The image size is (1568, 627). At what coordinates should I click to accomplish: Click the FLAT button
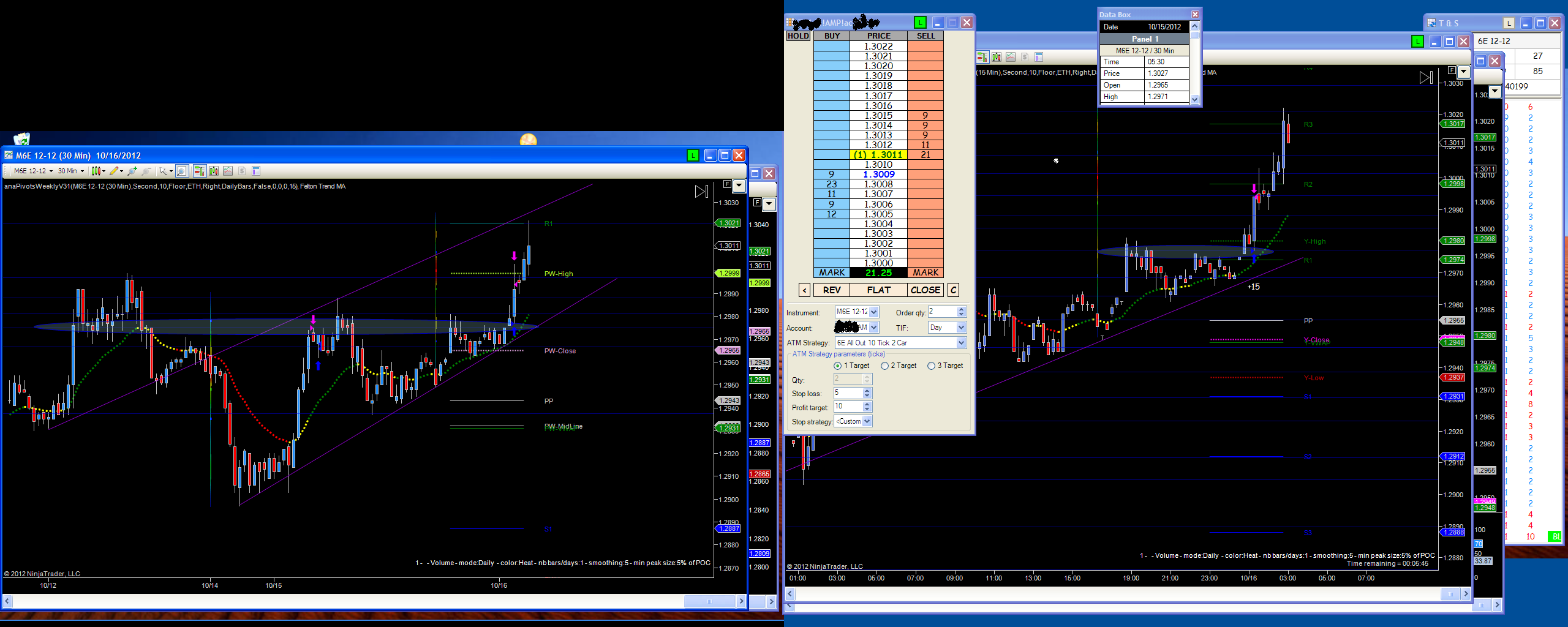[x=878, y=290]
